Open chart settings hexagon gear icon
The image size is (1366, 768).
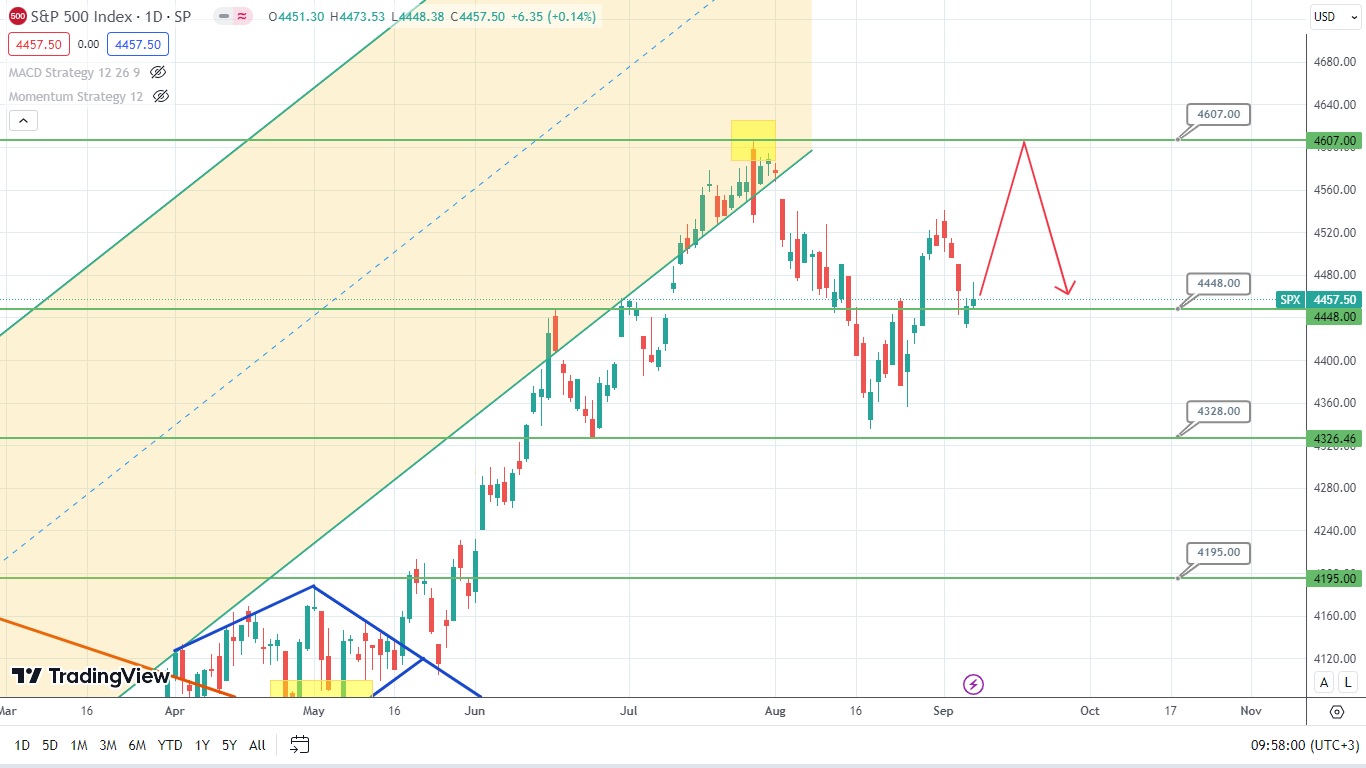[1337, 712]
